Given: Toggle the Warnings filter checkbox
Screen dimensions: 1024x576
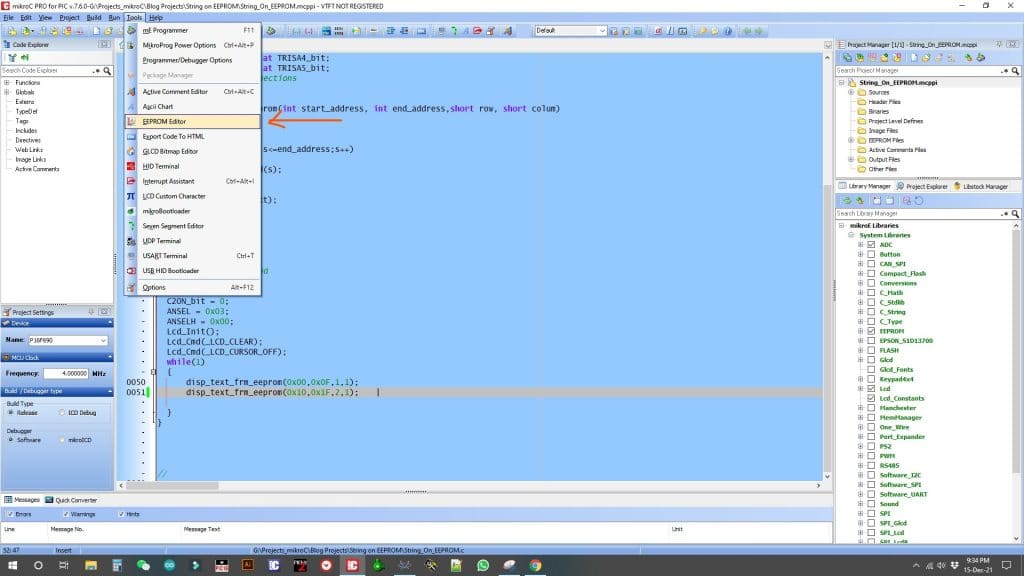Looking at the screenshot, I should coord(65,515).
